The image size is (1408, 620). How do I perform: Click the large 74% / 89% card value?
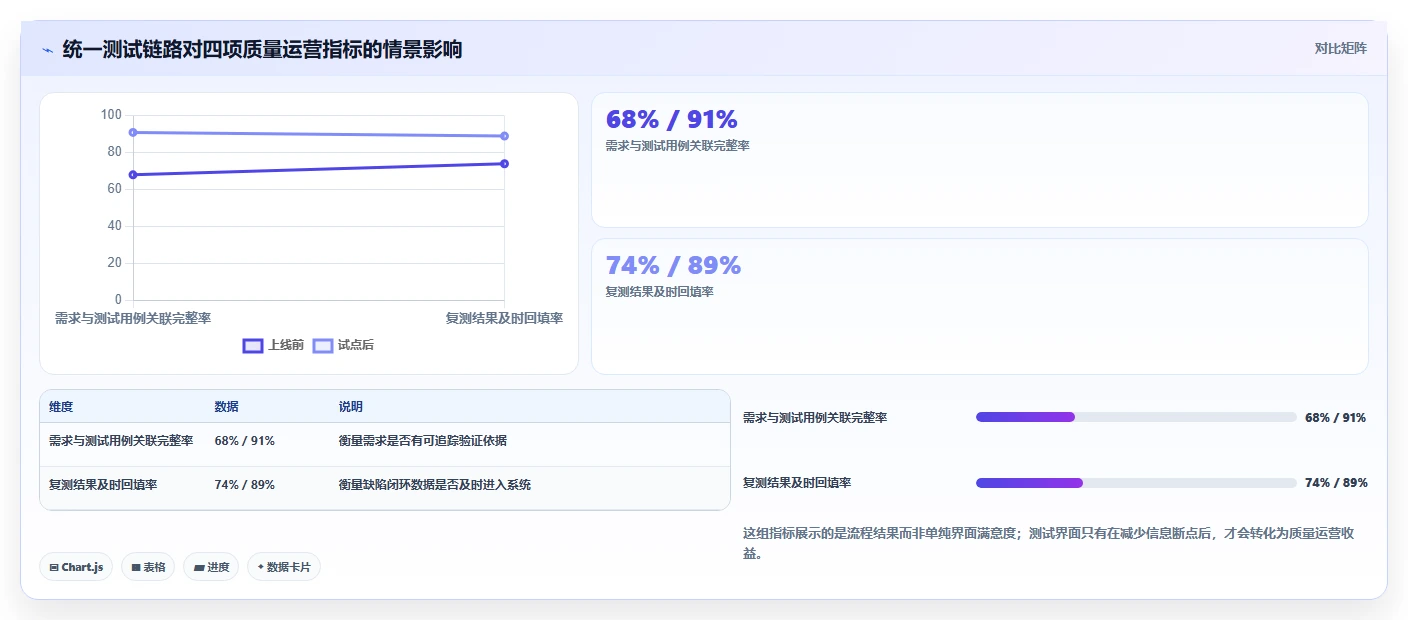[673, 265]
